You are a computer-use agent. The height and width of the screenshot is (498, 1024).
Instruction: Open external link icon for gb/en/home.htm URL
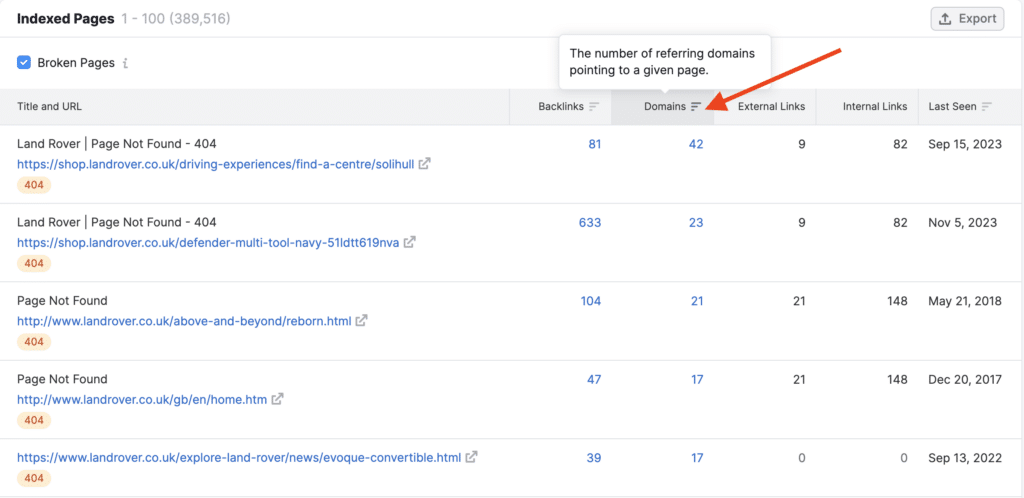click(277, 399)
